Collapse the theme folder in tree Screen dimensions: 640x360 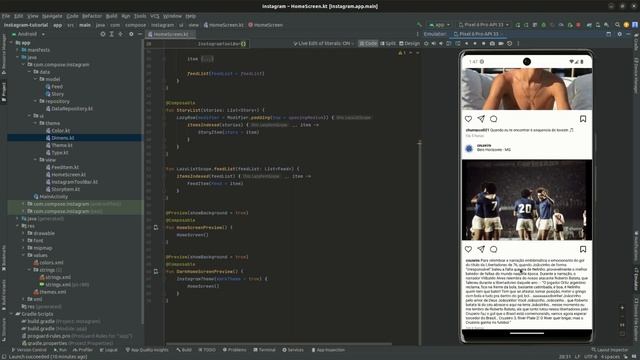36,123
